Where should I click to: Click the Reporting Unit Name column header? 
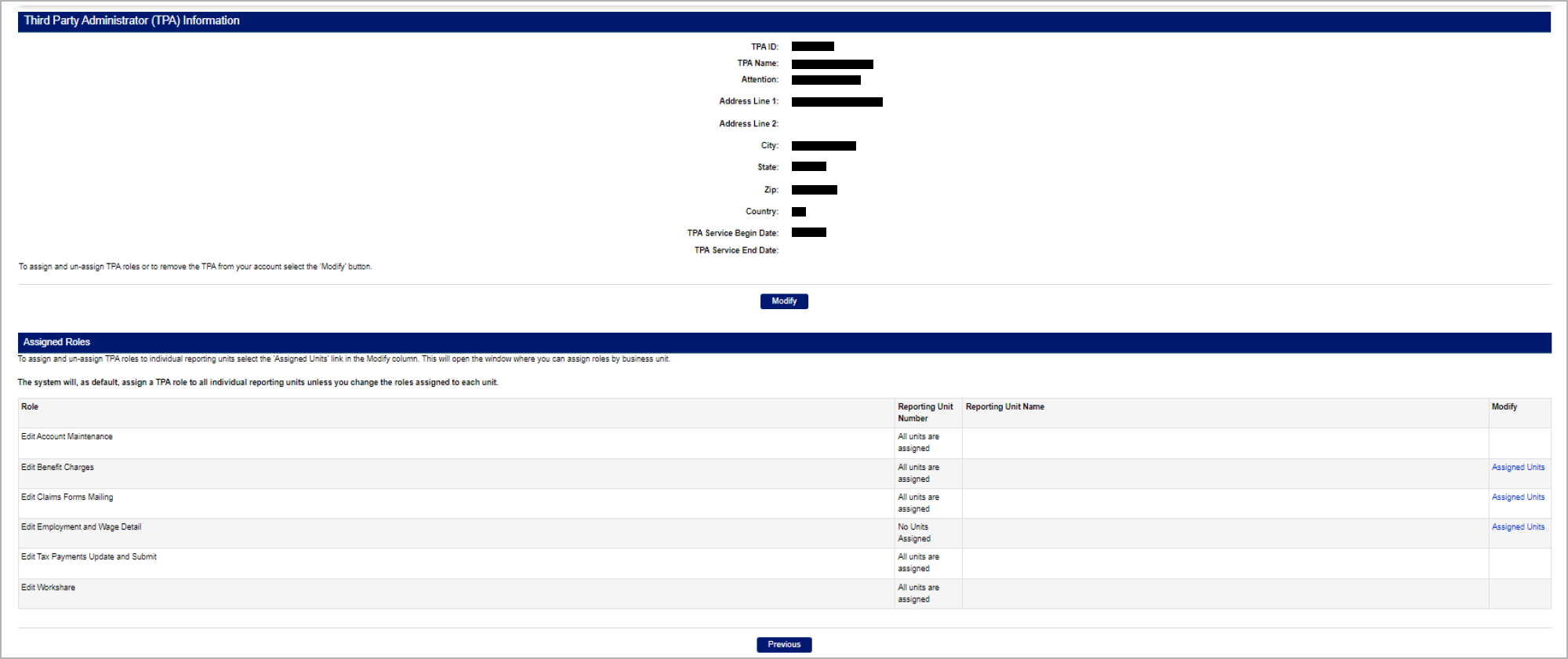[x=1004, y=407]
